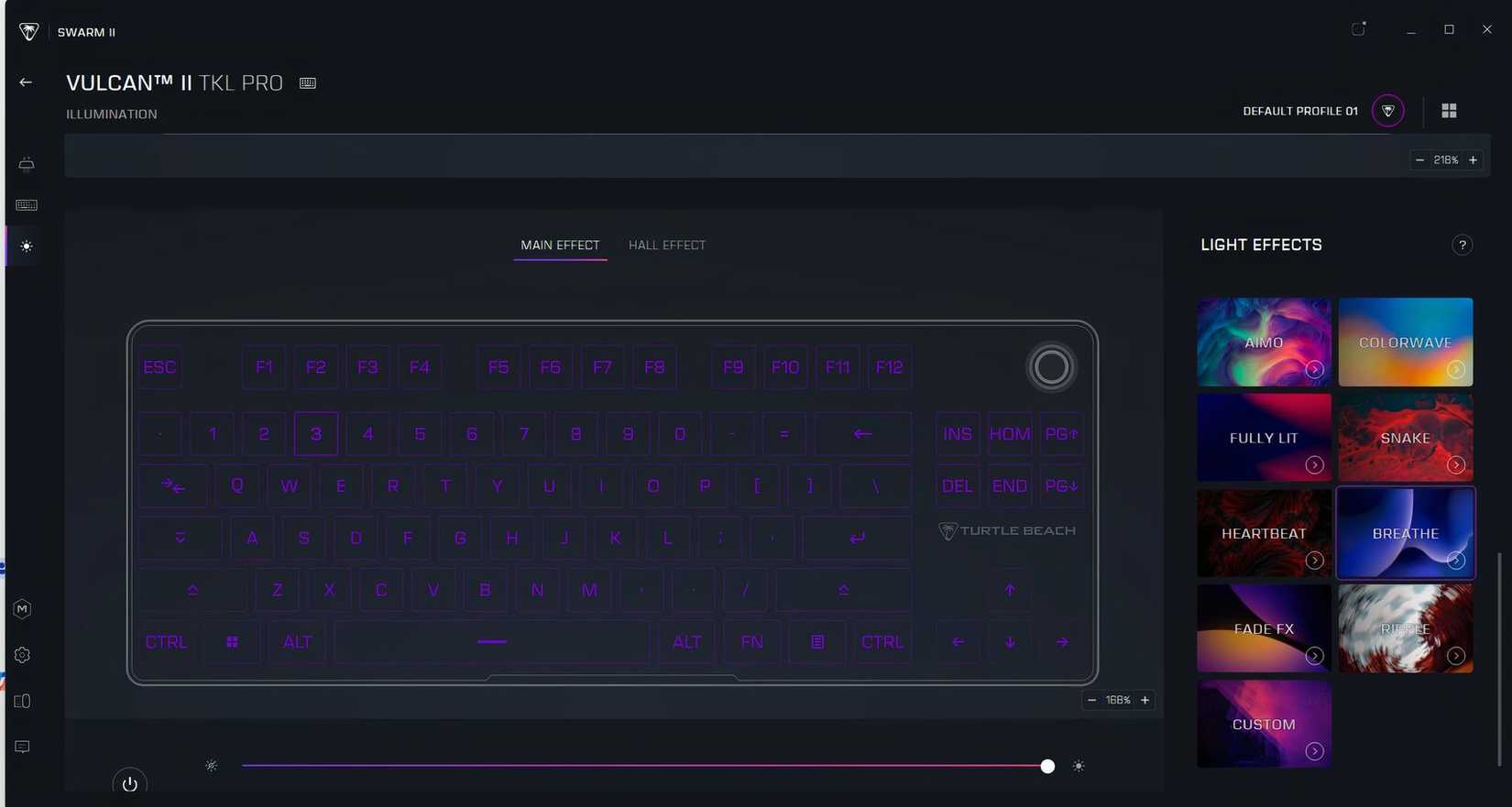Increase the 218% zoom level
Screen dimensions: 1512x807
(1473, 160)
